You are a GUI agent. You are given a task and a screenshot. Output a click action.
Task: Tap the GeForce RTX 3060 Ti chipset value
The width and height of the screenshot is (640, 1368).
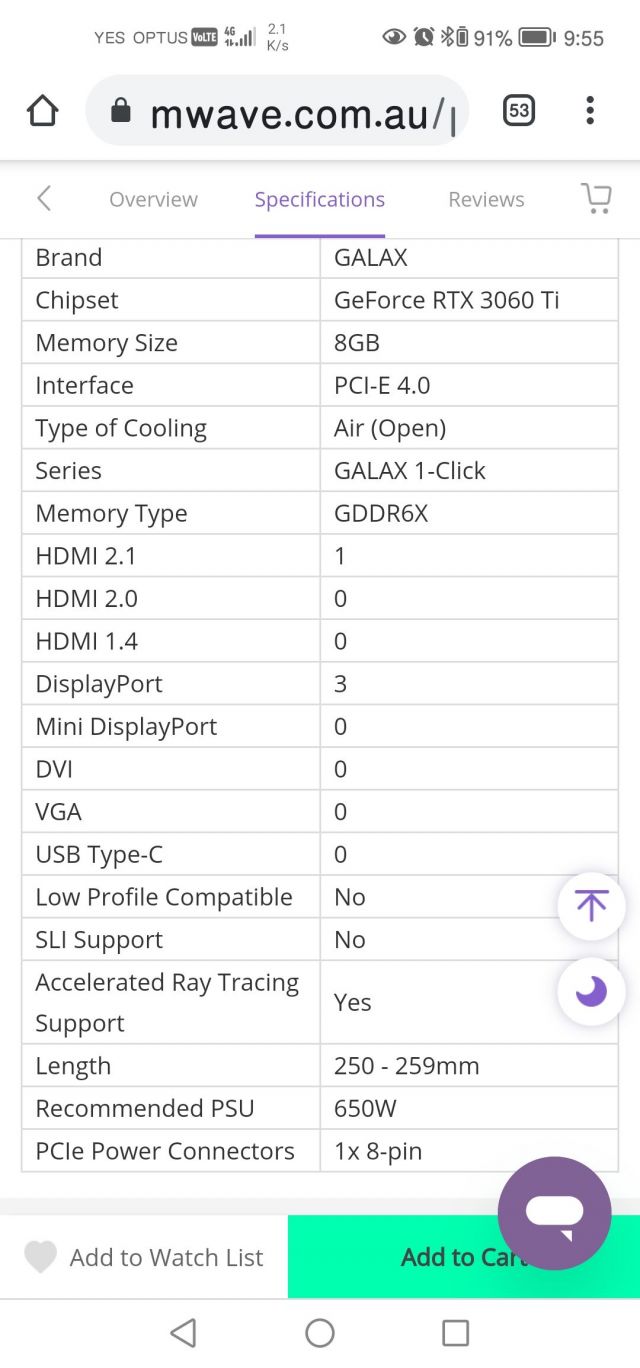(446, 300)
